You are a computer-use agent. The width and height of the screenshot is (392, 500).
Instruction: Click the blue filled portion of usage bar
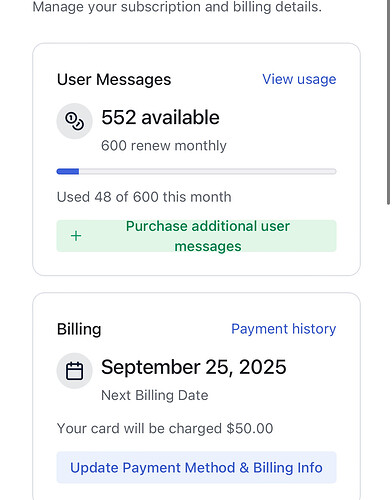[x=68, y=172]
